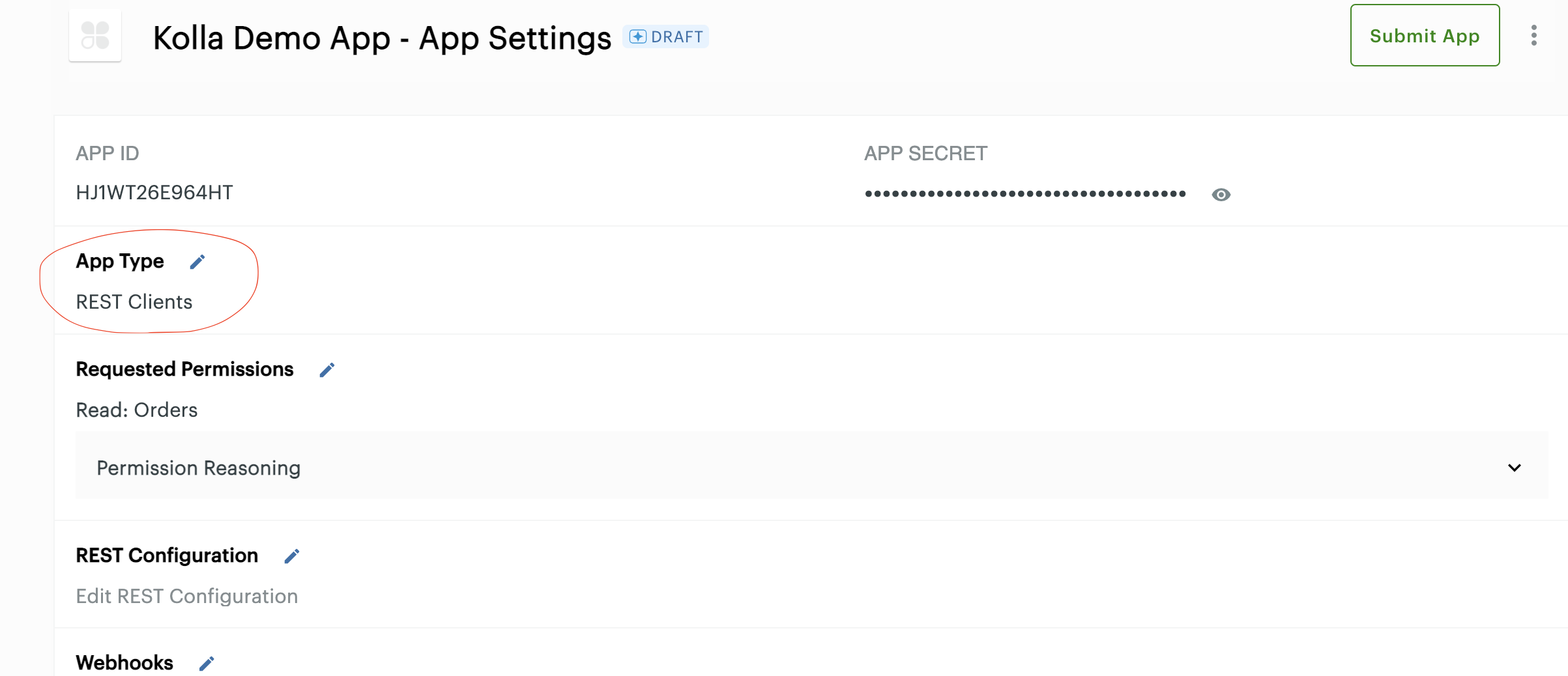Viewport: 1568px width, 676px height.
Task: Click the Webhooks section heading
Action: click(124, 662)
